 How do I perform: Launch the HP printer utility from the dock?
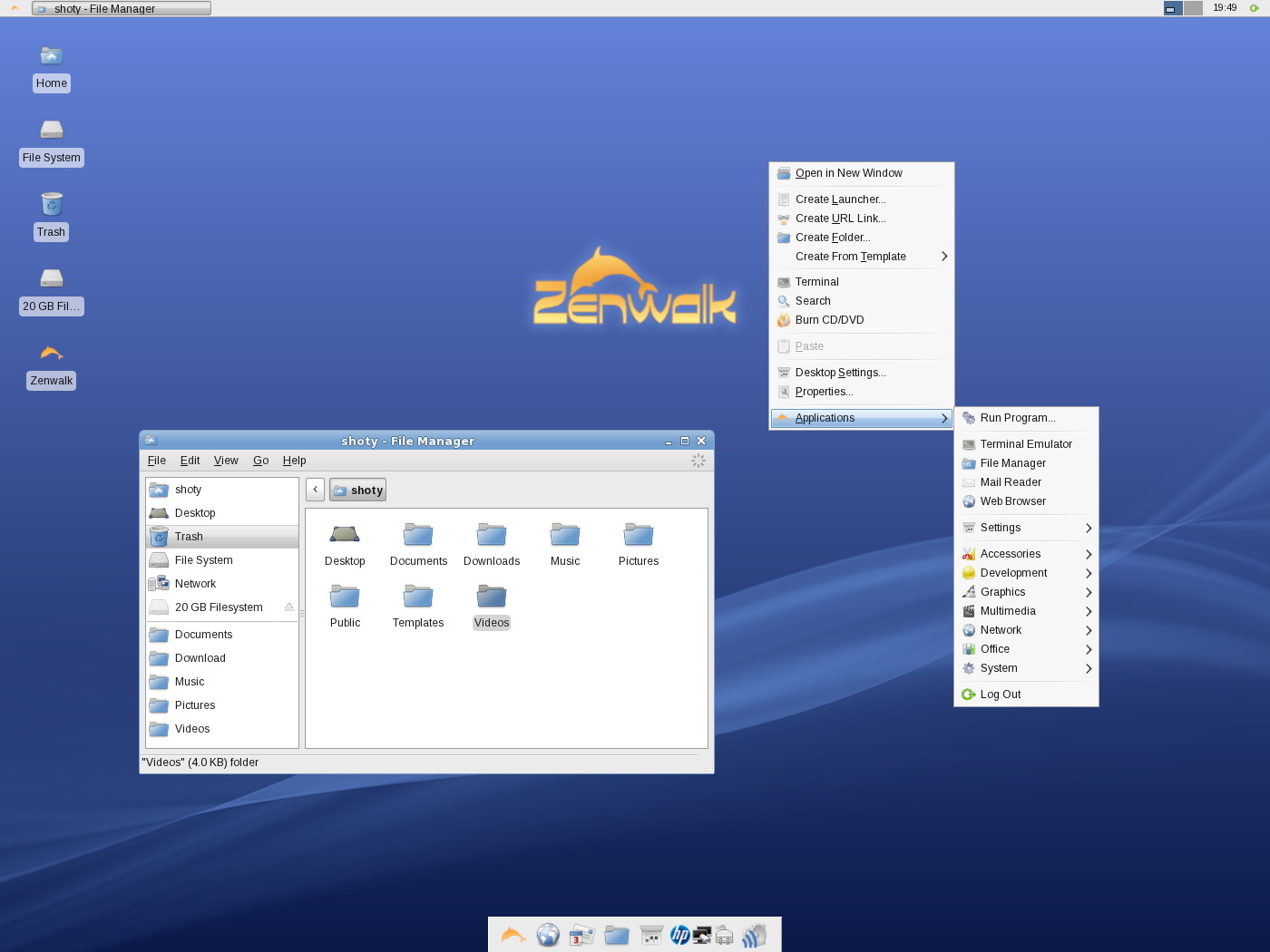click(x=679, y=934)
